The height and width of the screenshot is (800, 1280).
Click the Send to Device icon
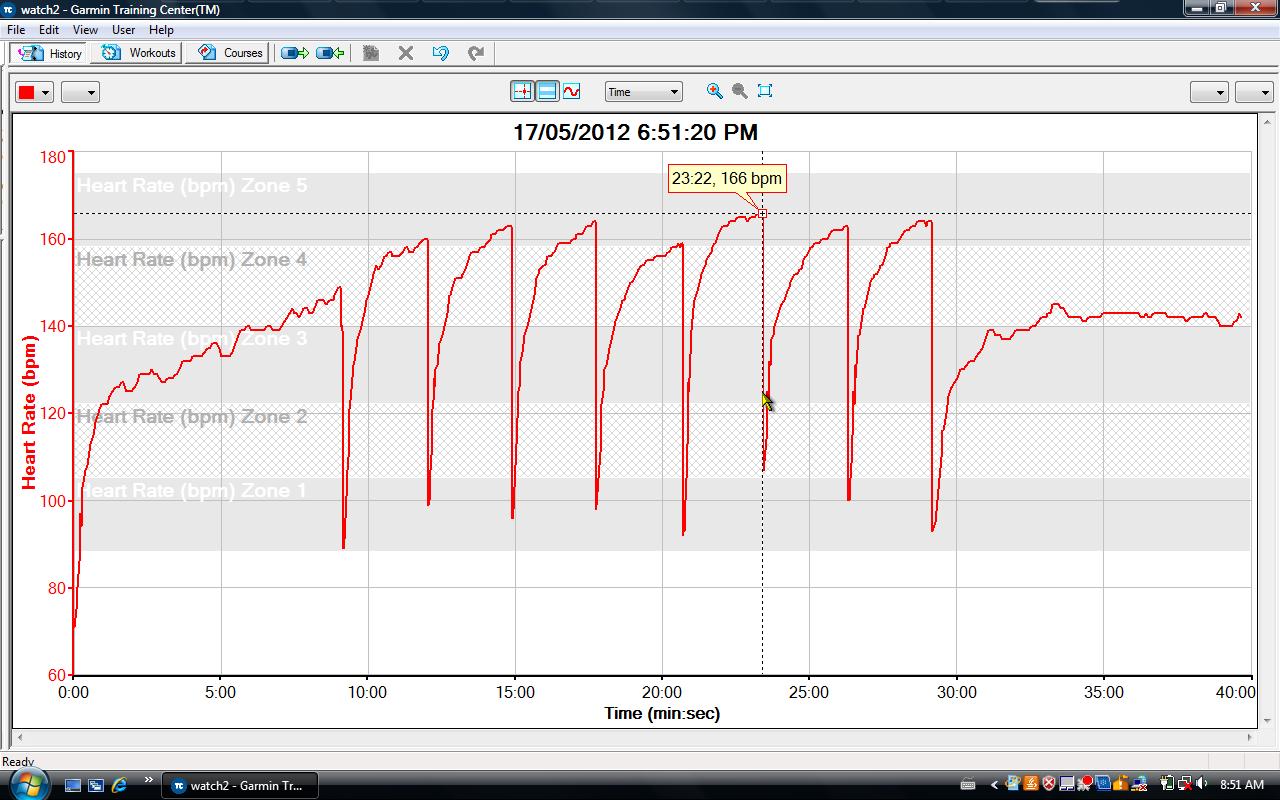point(294,53)
